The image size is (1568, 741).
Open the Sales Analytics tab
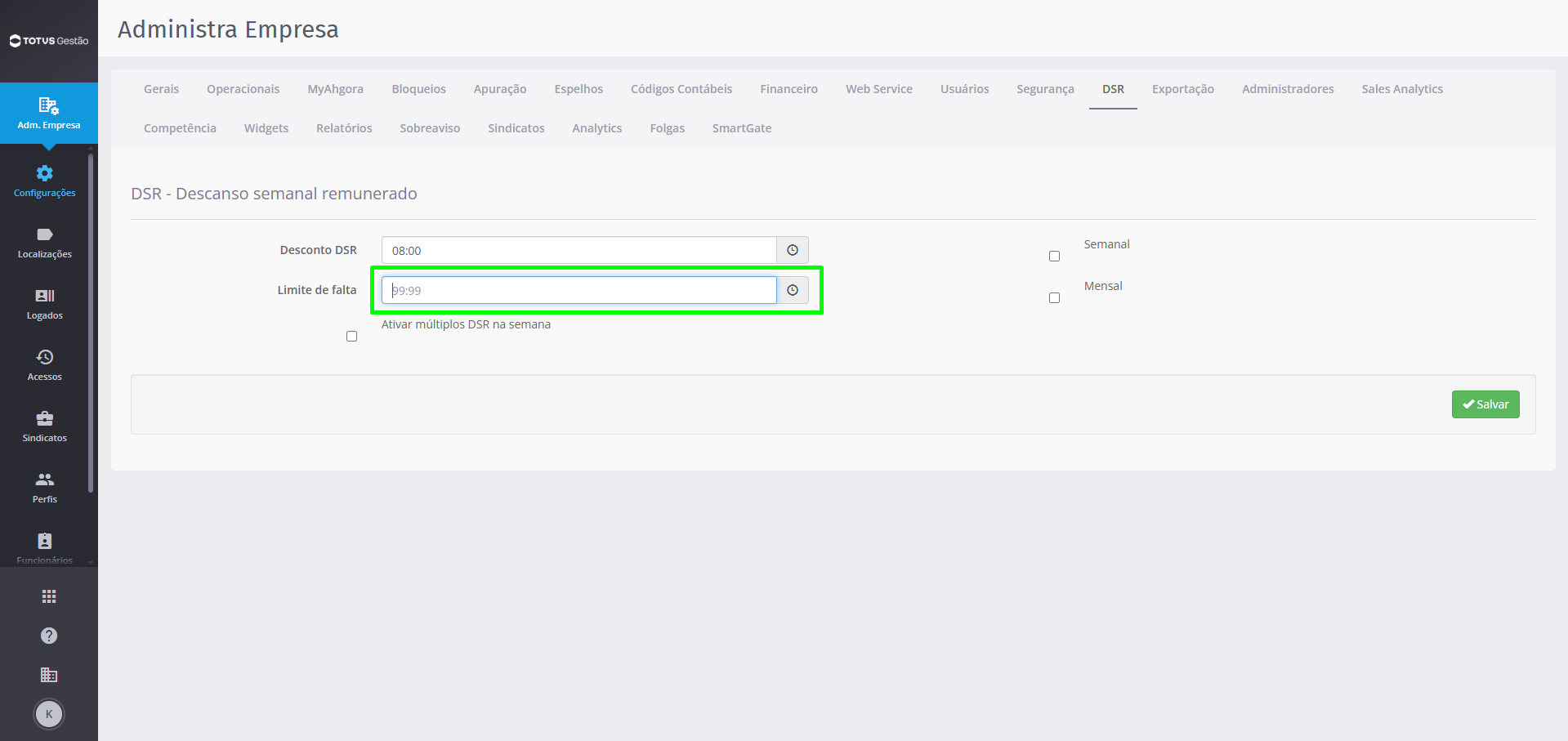[x=1402, y=89]
